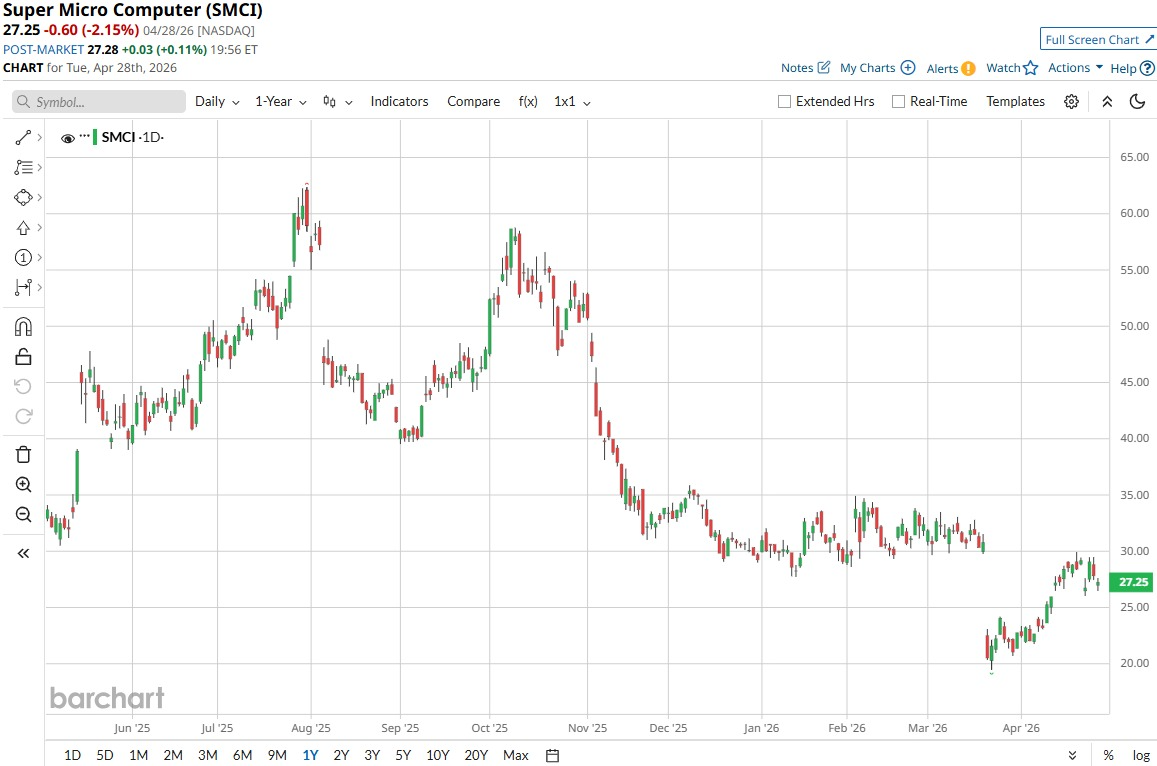The height and width of the screenshot is (766, 1157).
Task: Expand the line tools flyout arrow
Action: click(x=39, y=137)
